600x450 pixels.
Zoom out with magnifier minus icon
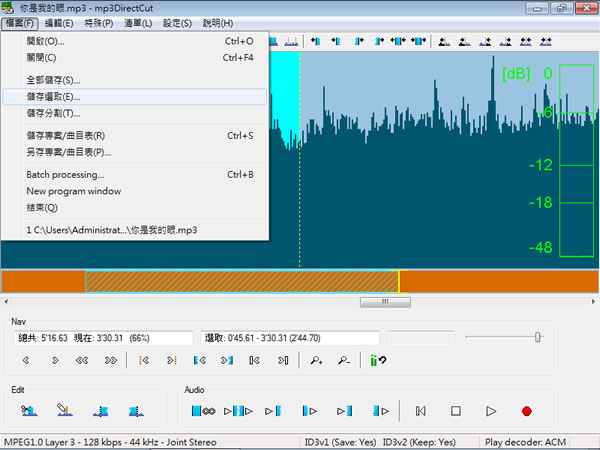pyautogui.click(x=344, y=360)
